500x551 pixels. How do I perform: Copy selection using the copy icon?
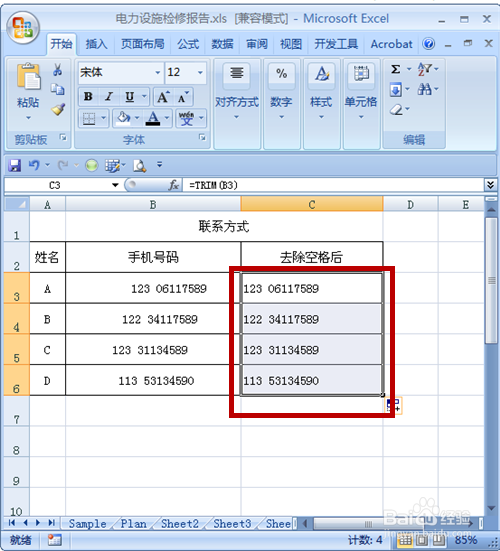58,89
